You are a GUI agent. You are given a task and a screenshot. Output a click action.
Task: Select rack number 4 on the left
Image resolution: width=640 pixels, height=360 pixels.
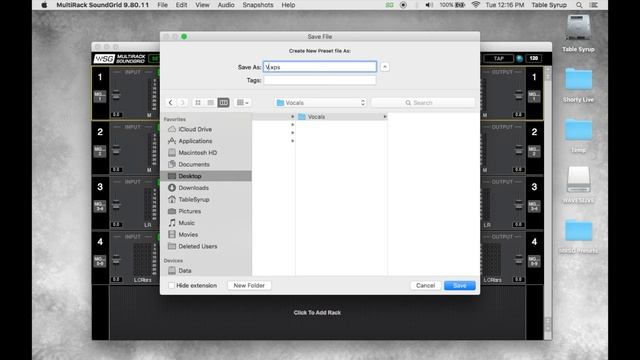100,242
